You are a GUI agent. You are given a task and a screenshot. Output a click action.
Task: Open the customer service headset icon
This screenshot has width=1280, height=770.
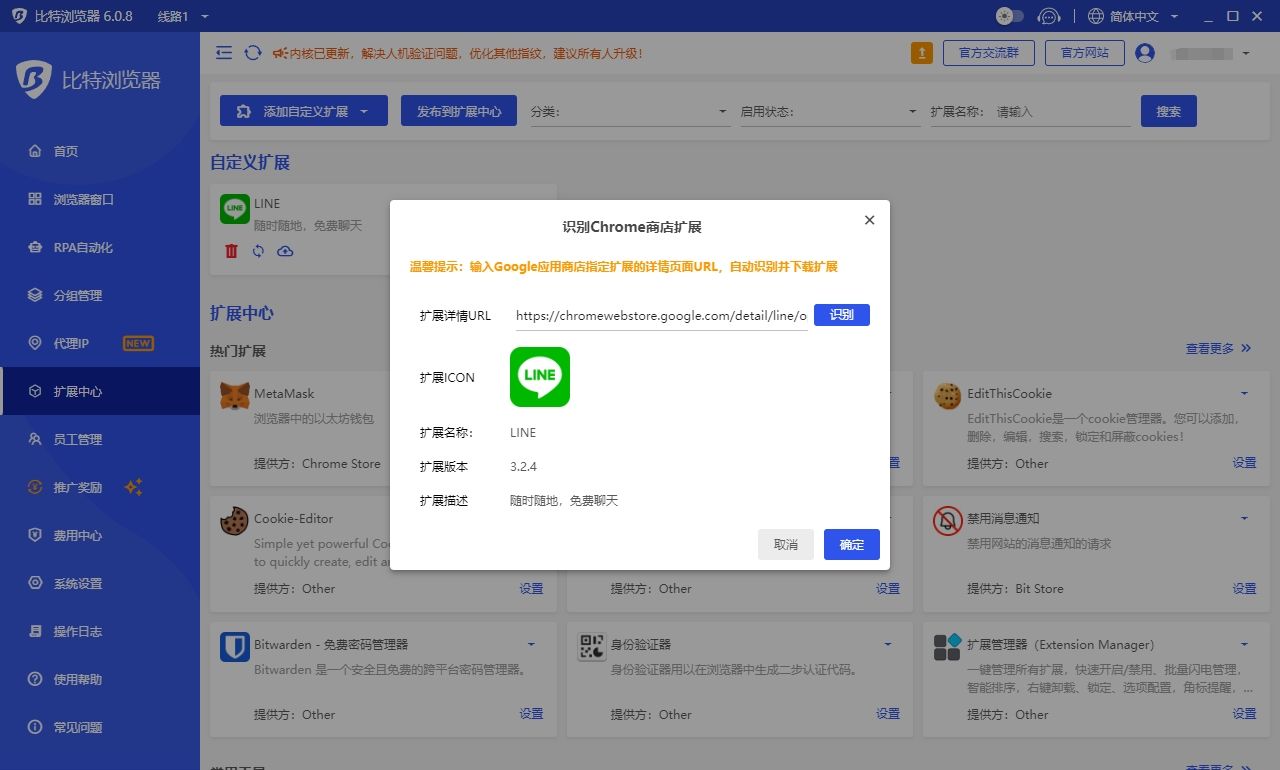pyautogui.click(x=1049, y=16)
